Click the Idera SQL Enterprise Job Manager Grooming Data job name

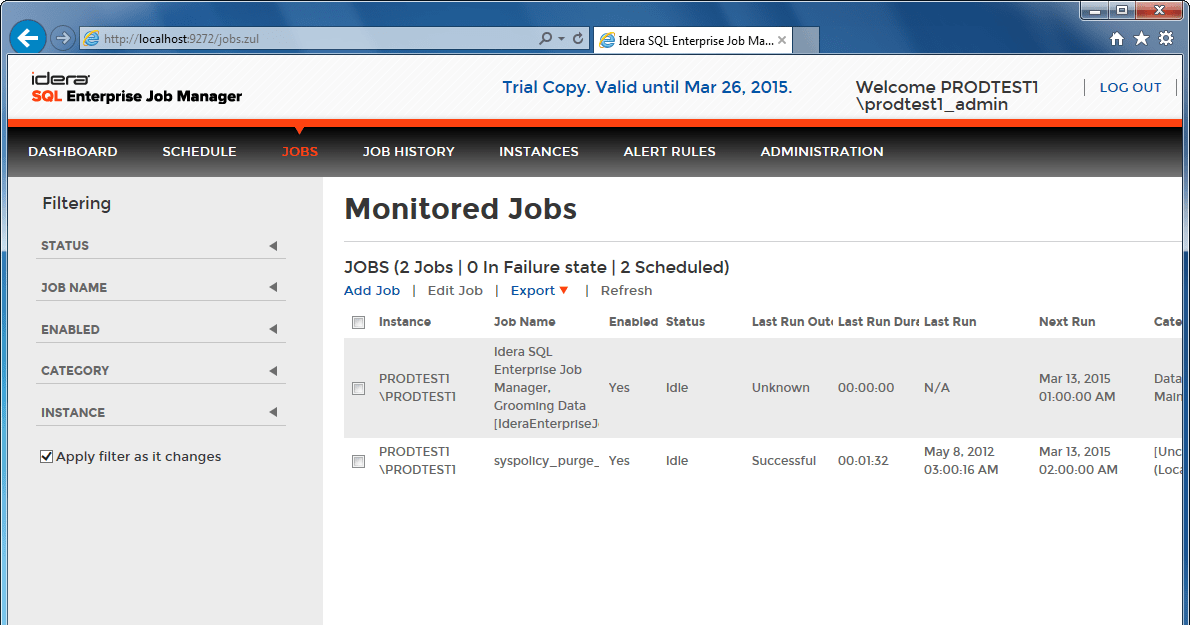coord(546,388)
